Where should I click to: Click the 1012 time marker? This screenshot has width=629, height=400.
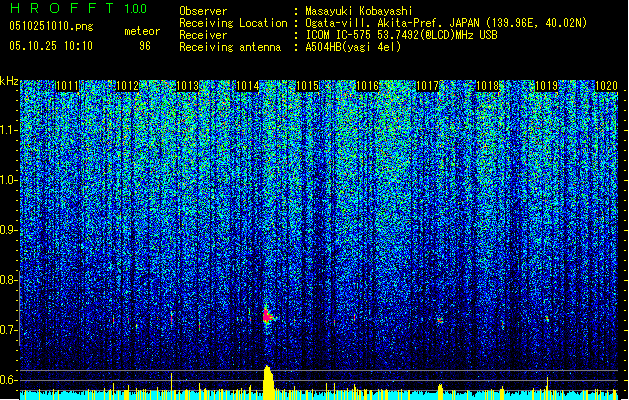(x=127, y=86)
